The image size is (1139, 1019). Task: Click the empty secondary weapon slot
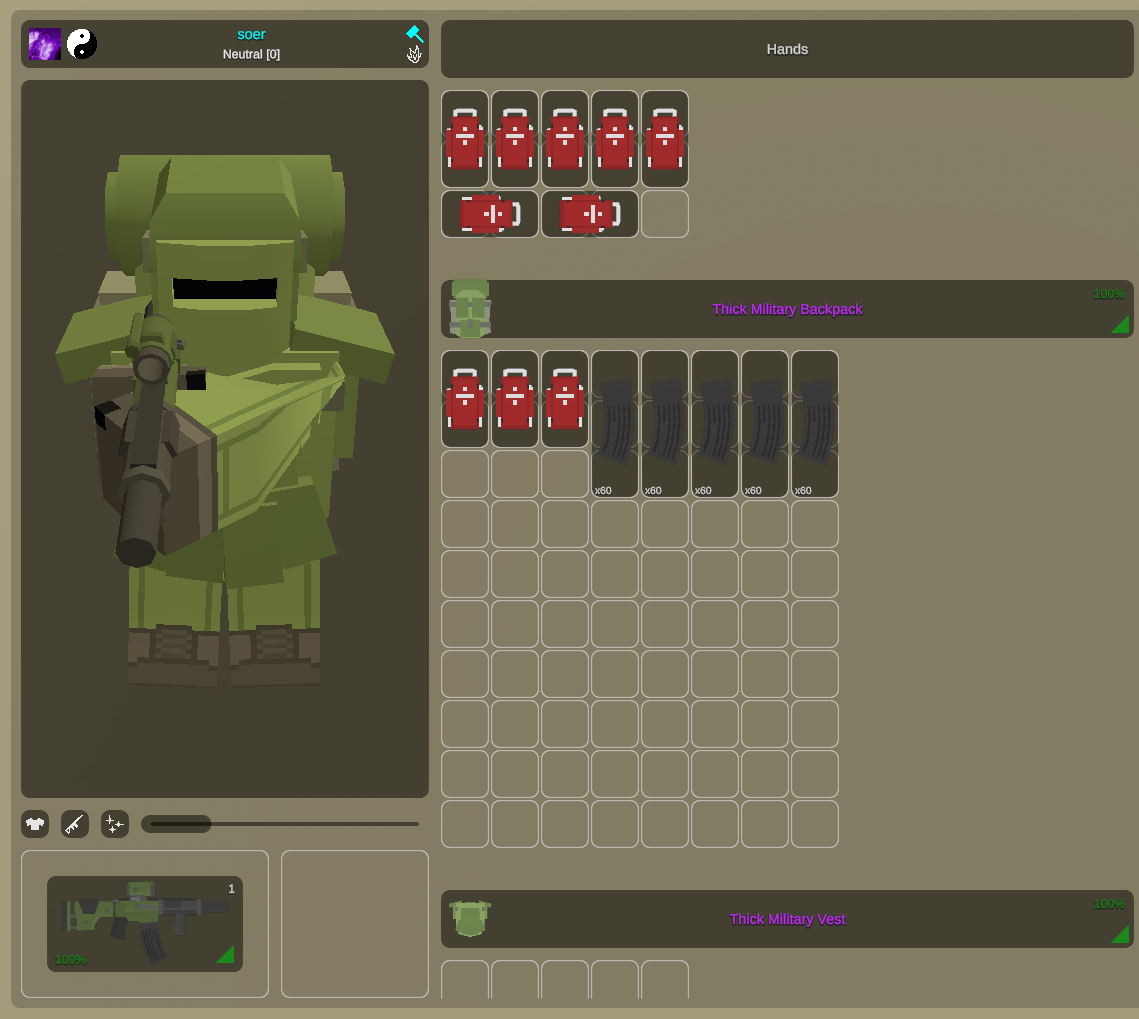point(354,924)
